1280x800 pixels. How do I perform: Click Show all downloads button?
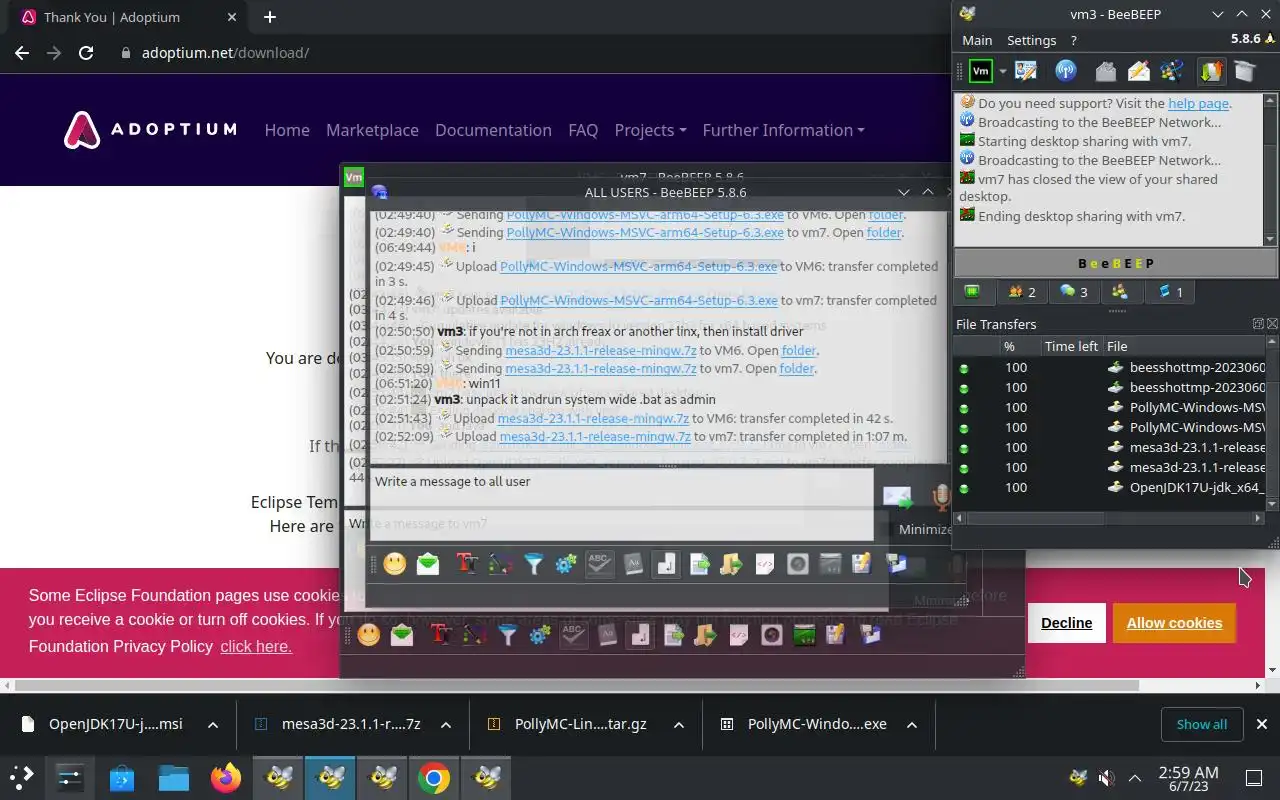(1201, 724)
